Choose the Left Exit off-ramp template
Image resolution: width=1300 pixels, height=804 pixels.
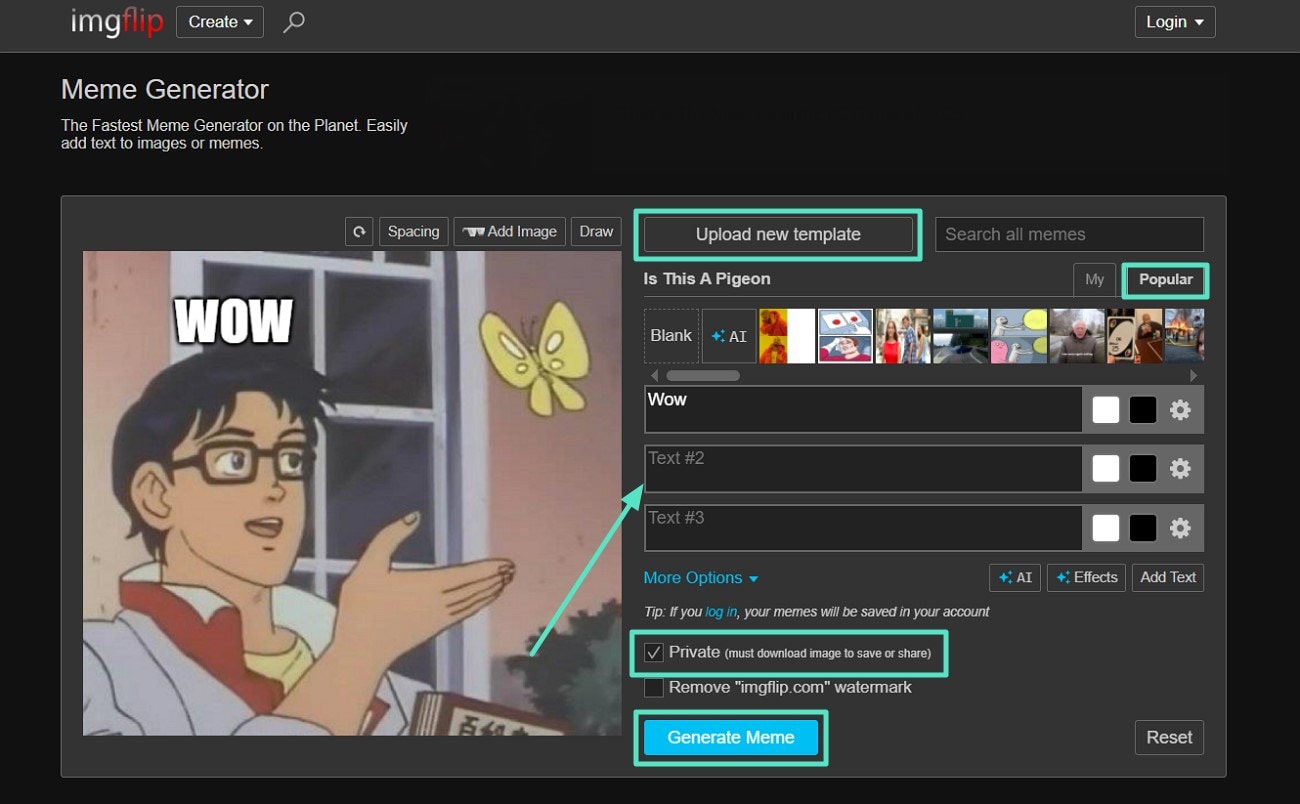tap(961, 336)
